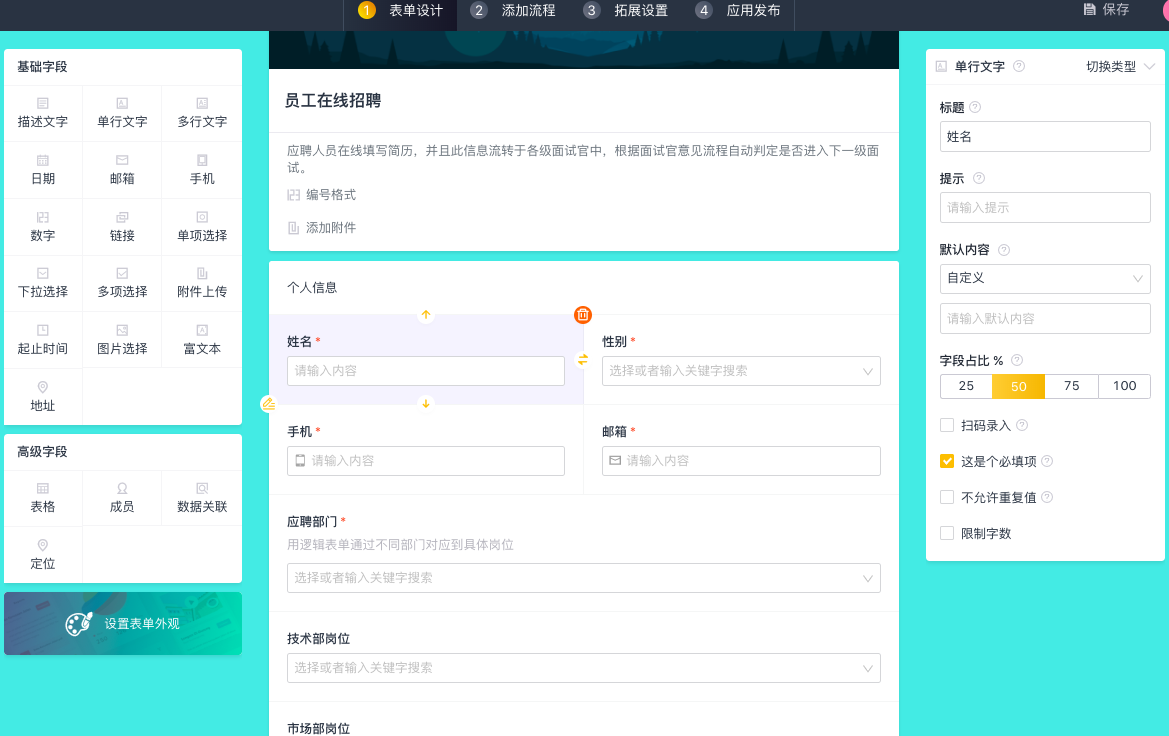This screenshot has height=736, width=1169.
Task: Add a 成员 member advanced field
Action: 122,498
